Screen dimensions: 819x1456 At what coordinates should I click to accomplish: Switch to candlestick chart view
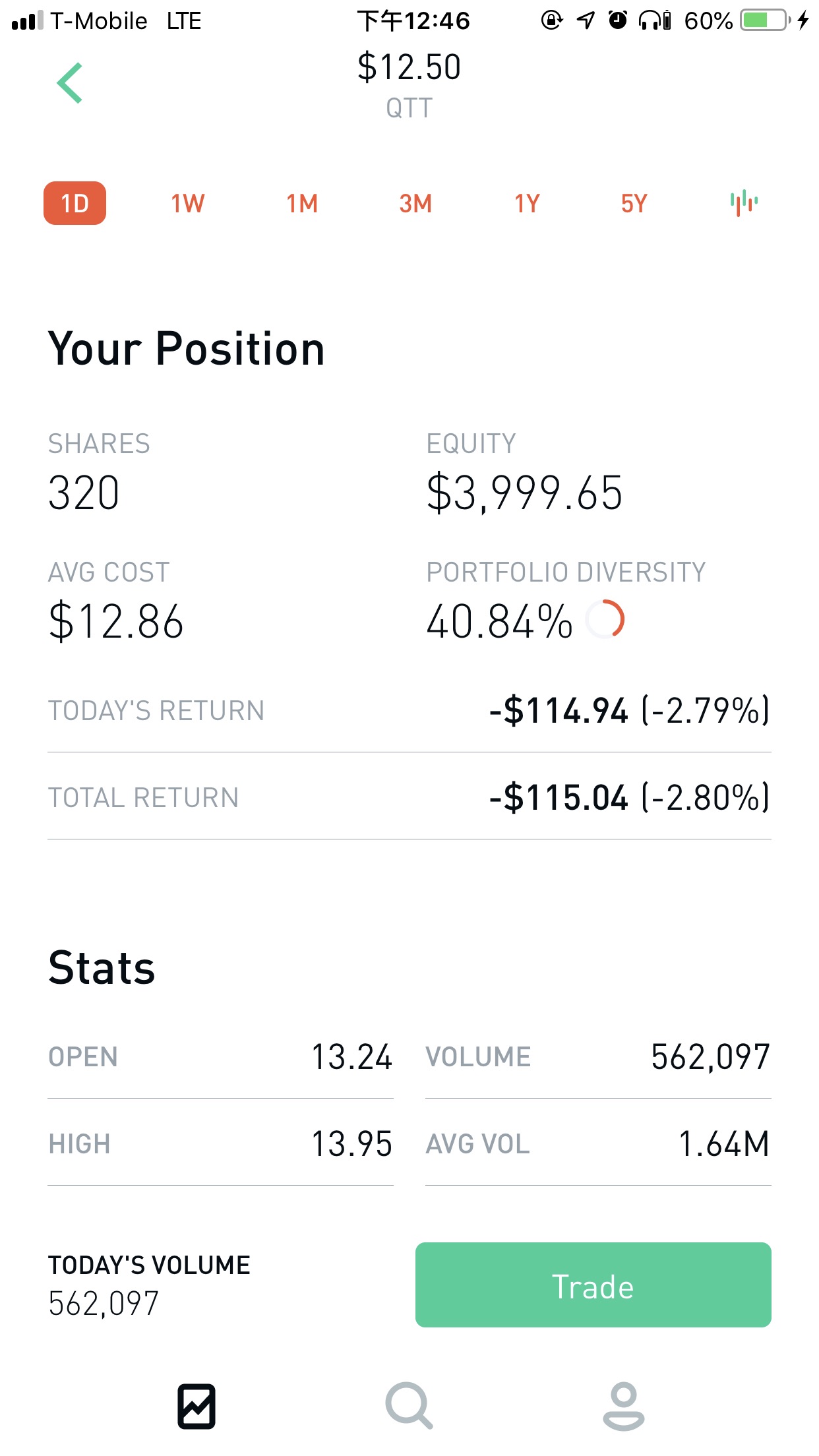coord(744,202)
